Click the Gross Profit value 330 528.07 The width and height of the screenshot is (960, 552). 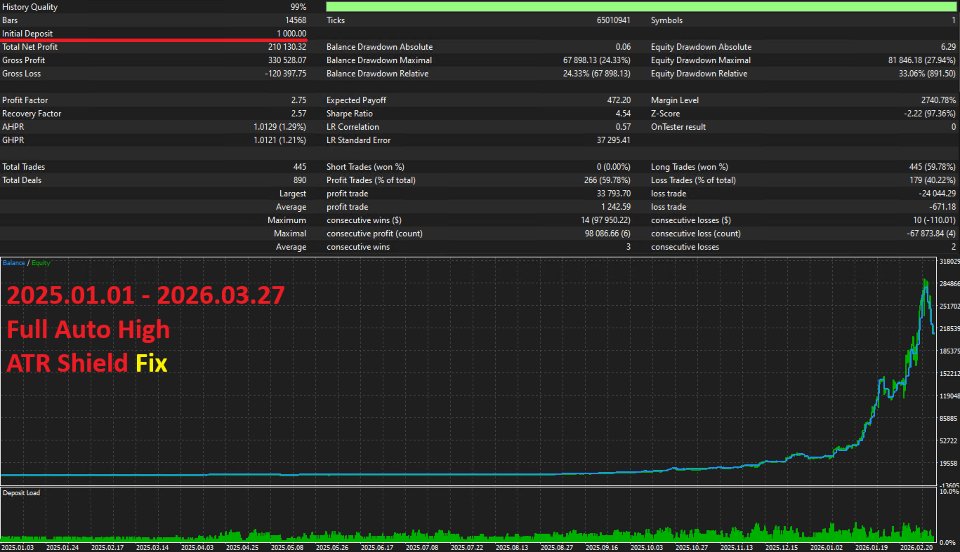(287, 61)
